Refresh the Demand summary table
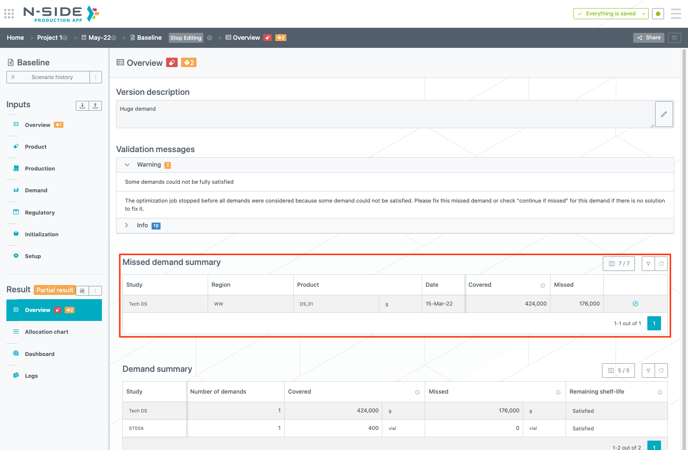Screen dimensions: 688x450 [661, 371]
